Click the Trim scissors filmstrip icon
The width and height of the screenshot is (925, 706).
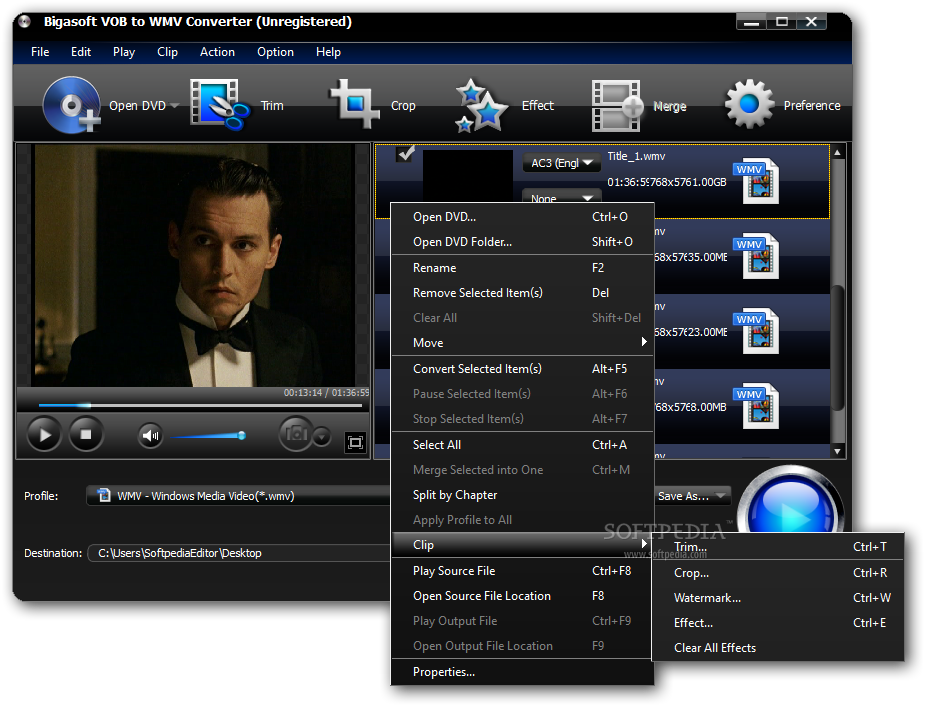pos(219,104)
